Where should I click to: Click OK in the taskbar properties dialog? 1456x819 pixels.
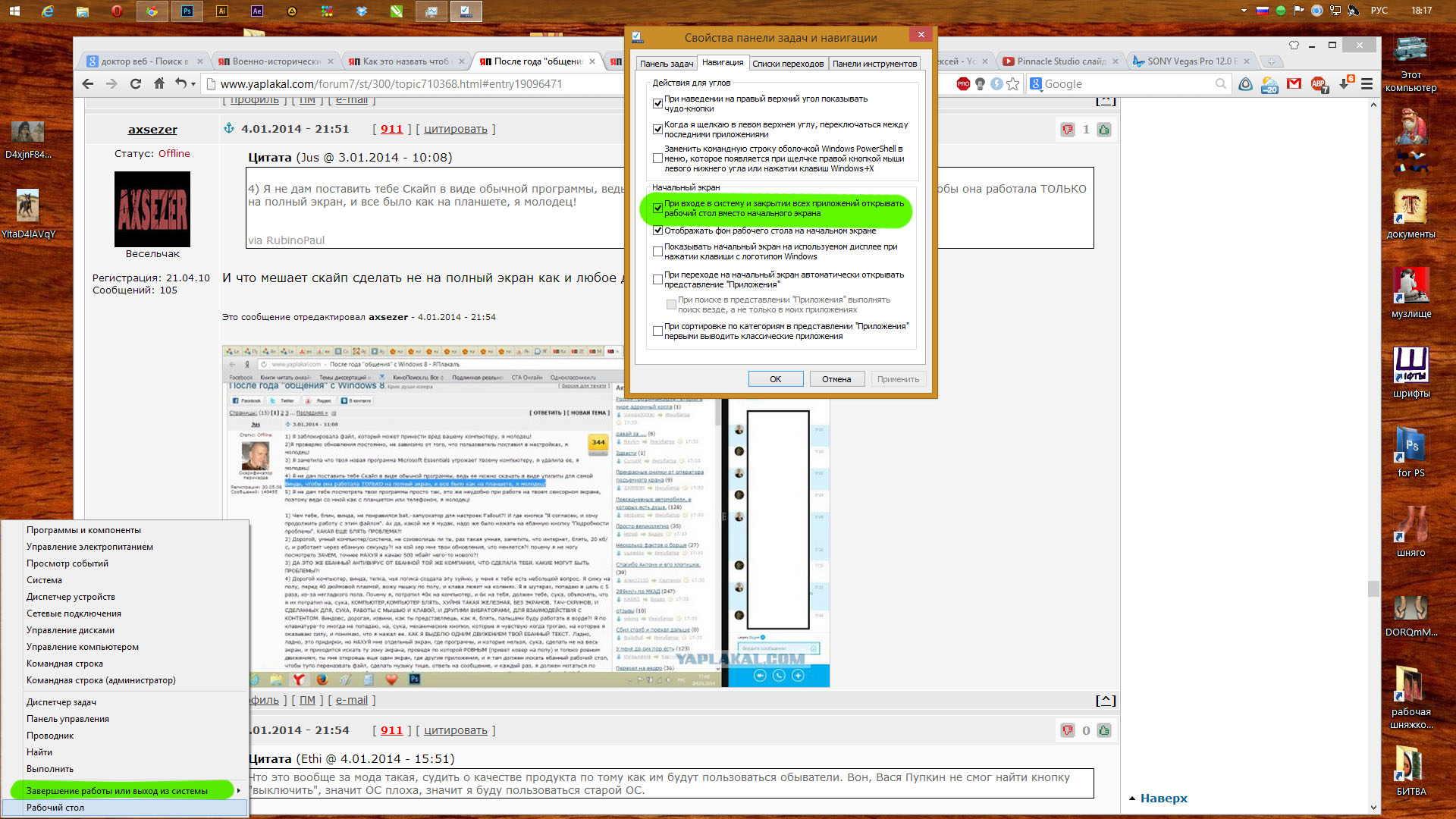pyautogui.click(x=776, y=379)
